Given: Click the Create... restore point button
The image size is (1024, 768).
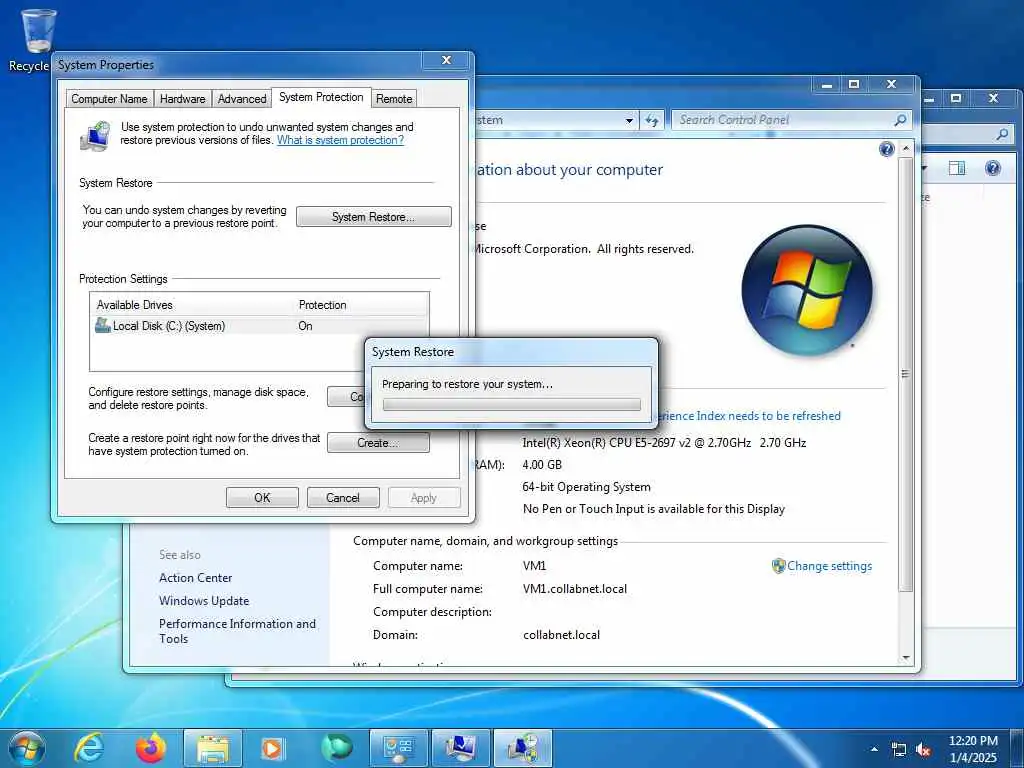Looking at the screenshot, I should 378,443.
